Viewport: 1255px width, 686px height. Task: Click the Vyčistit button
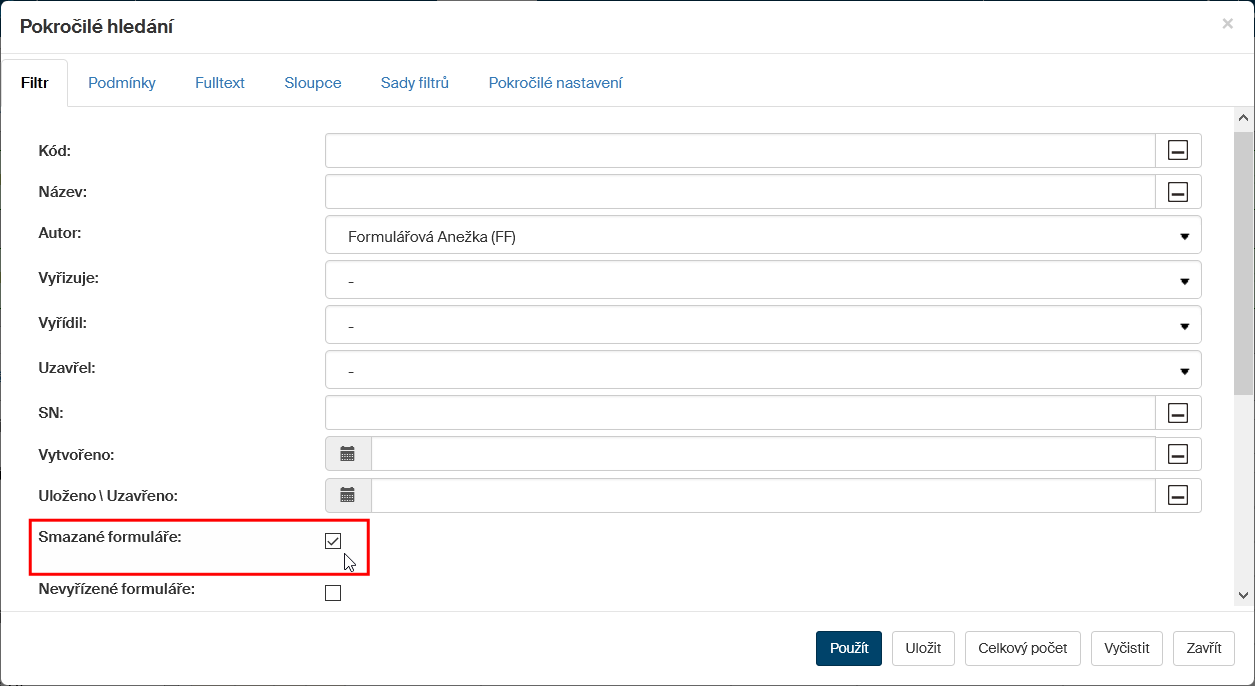point(1126,648)
